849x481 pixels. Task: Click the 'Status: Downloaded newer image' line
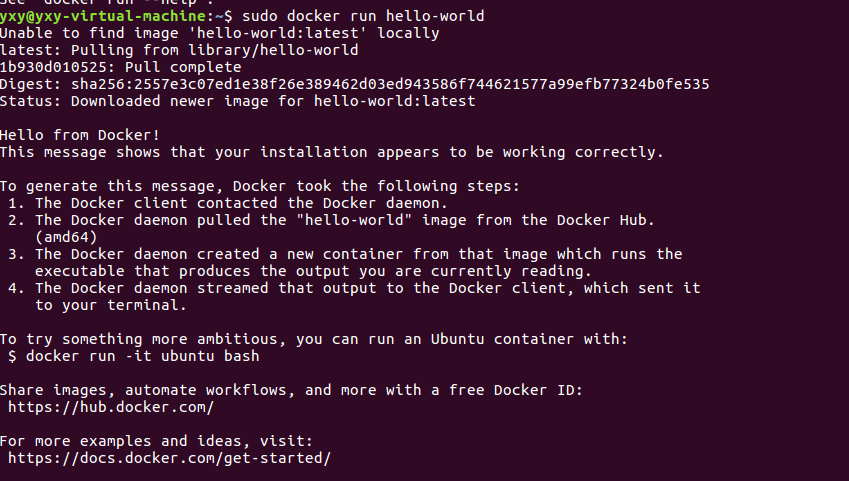[237, 101]
